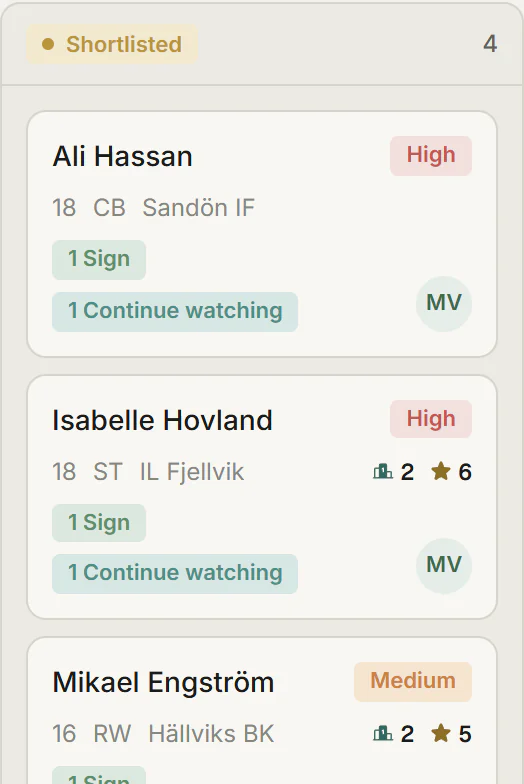Viewport: 524px width, 784px height.
Task: Click Continue watching tag on Ali Hassan's card
Action: tap(175, 312)
